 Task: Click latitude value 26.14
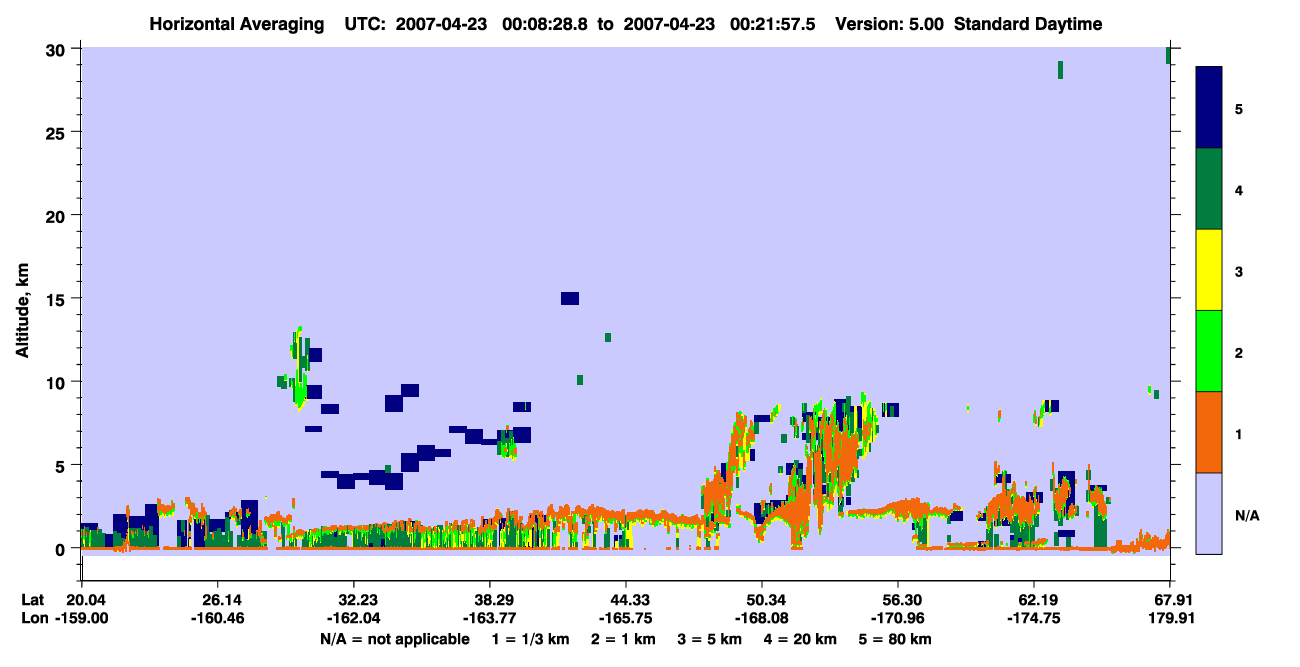pos(218,600)
